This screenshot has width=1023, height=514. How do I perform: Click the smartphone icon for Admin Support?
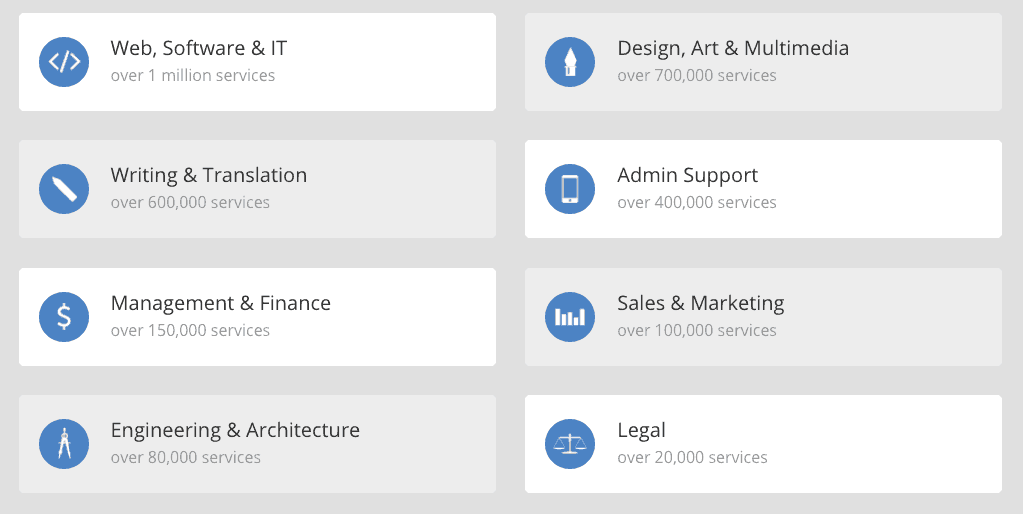pos(570,189)
